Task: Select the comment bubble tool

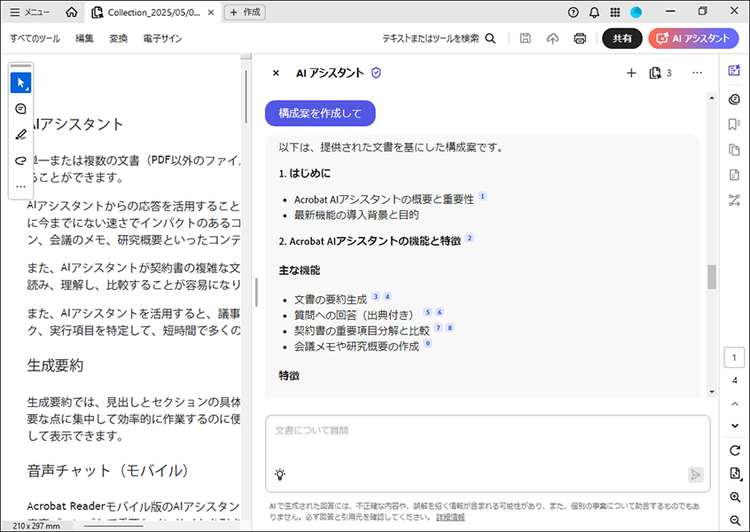Action: pyautogui.click(x=21, y=109)
